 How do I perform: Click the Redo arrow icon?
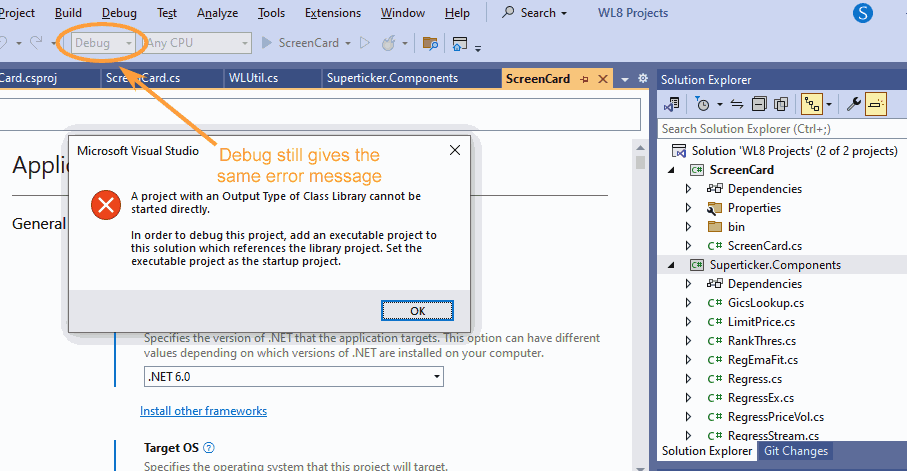(x=36, y=42)
